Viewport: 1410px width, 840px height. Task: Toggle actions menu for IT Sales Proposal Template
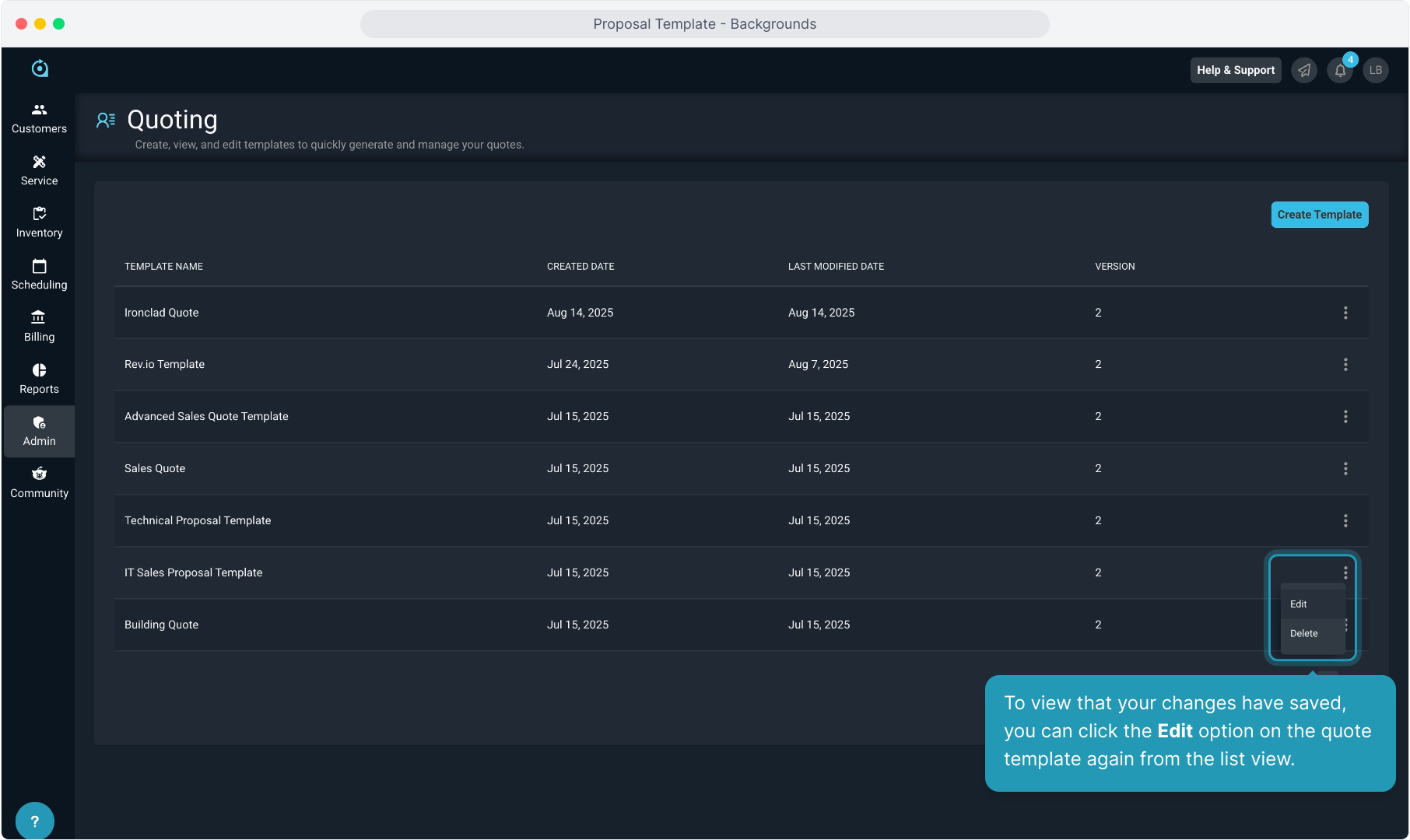pyautogui.click(x=1345, y=573)
